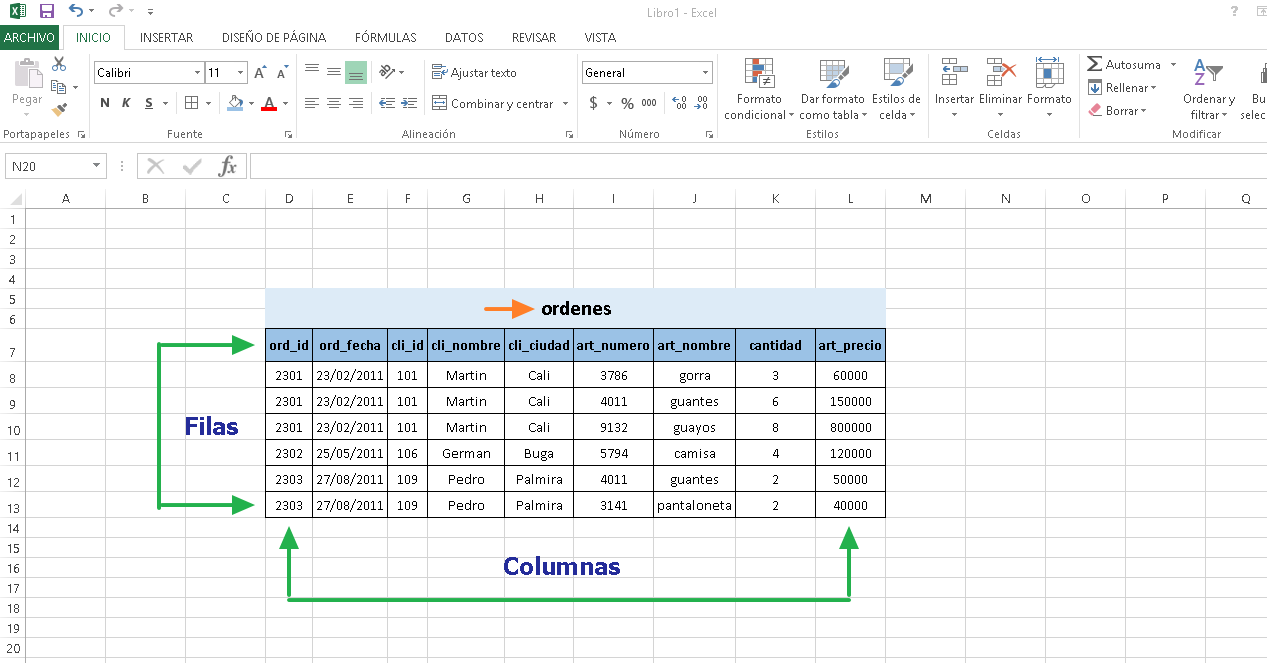
Task: Select the Format Painter brush icon
Action: coord(59,110)
